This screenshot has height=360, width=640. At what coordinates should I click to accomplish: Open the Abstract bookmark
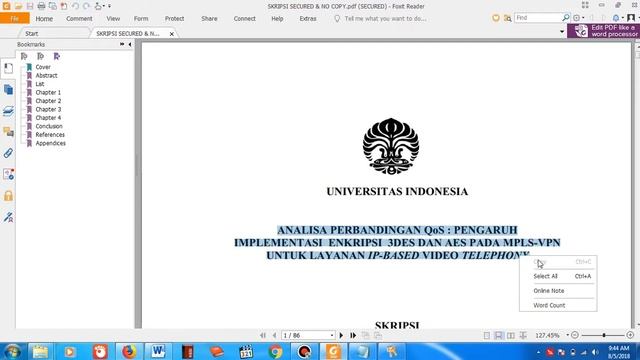pyautogui.click(x=46, y=76)
